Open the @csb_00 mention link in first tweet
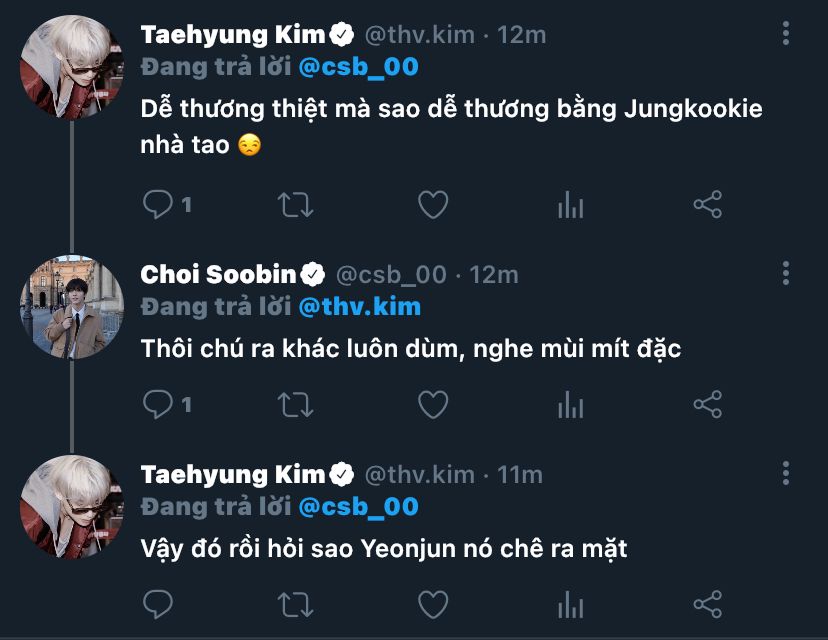 coord(360,68)
